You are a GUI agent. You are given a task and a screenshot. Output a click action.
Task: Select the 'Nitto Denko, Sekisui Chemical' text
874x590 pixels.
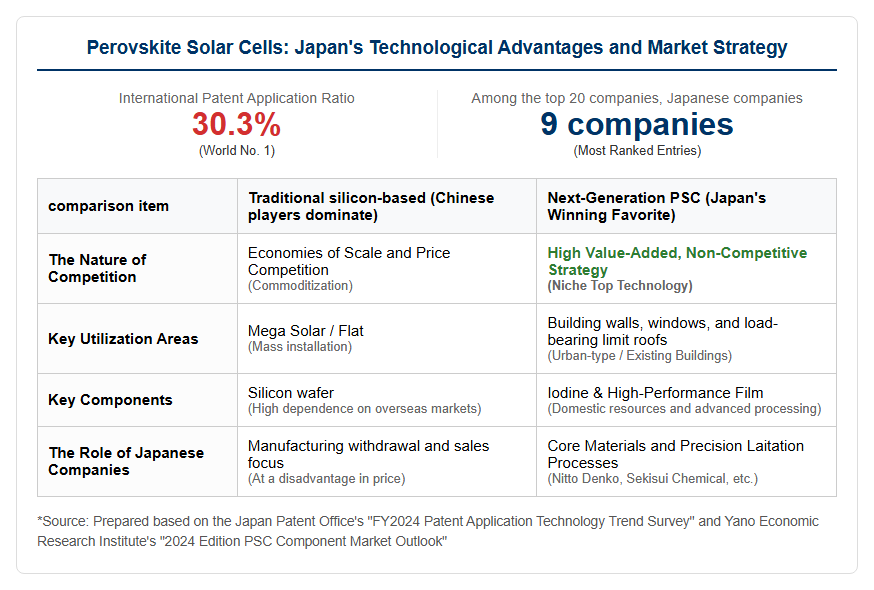[x=652, y=478]
